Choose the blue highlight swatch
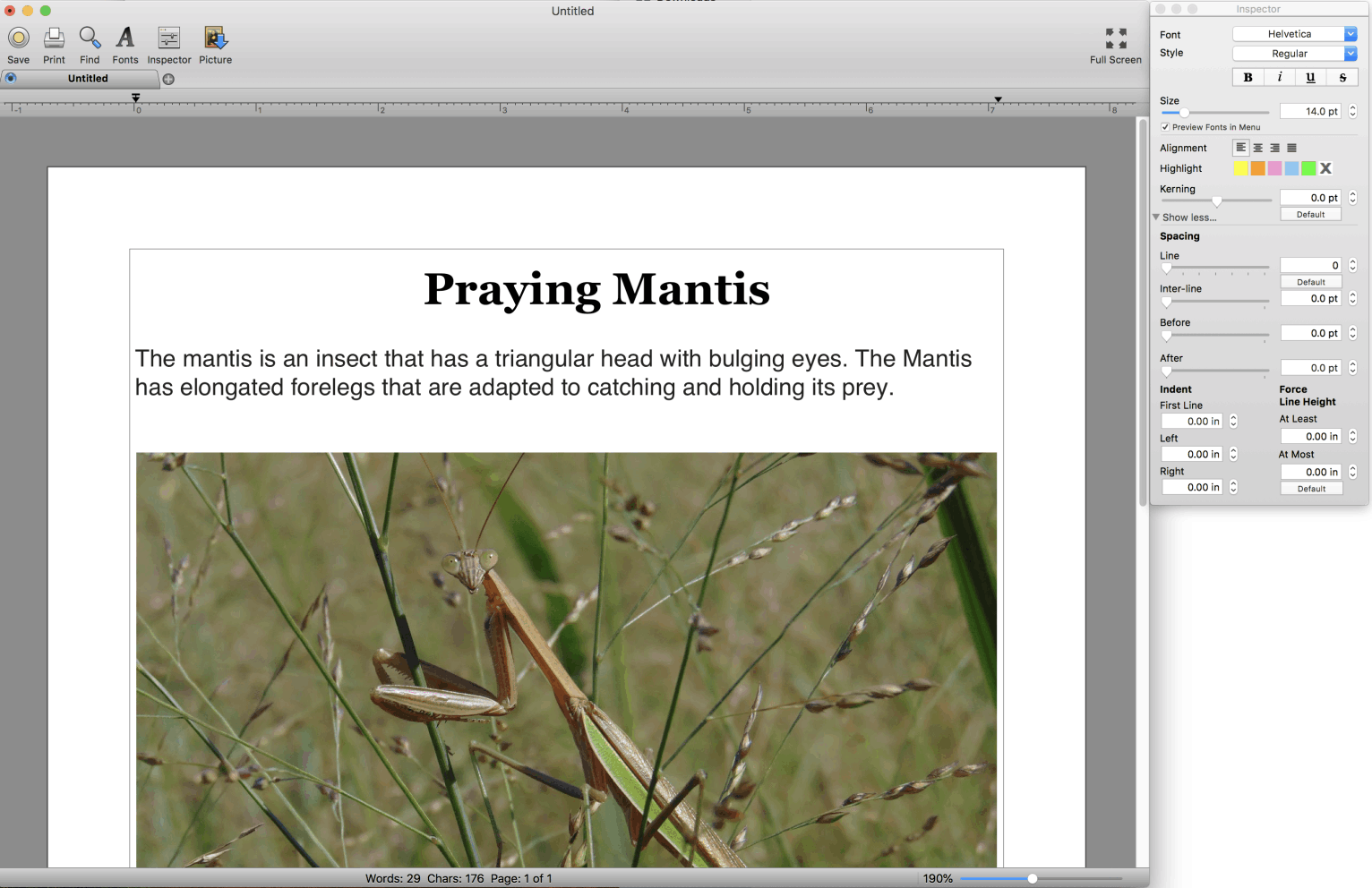The width and height of the screenshot is (1372, 888). 1291,168
